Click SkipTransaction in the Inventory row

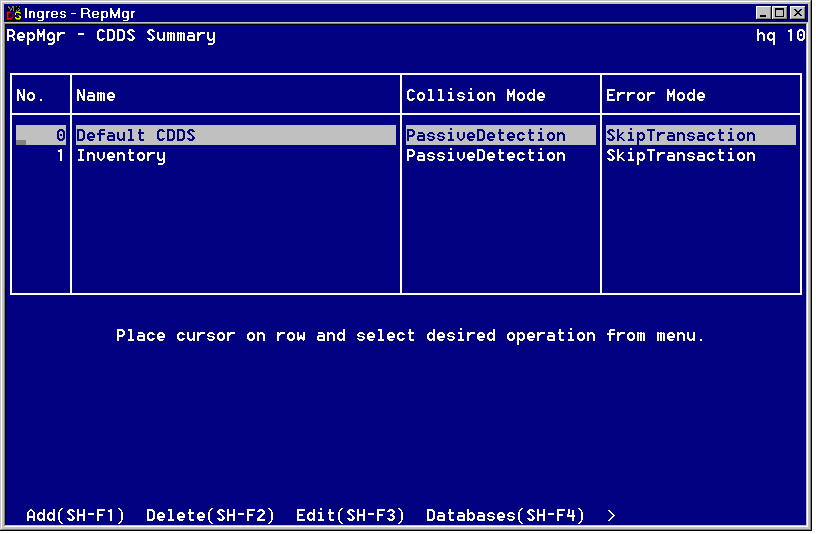pyautogui.click(x=681, y=156)
